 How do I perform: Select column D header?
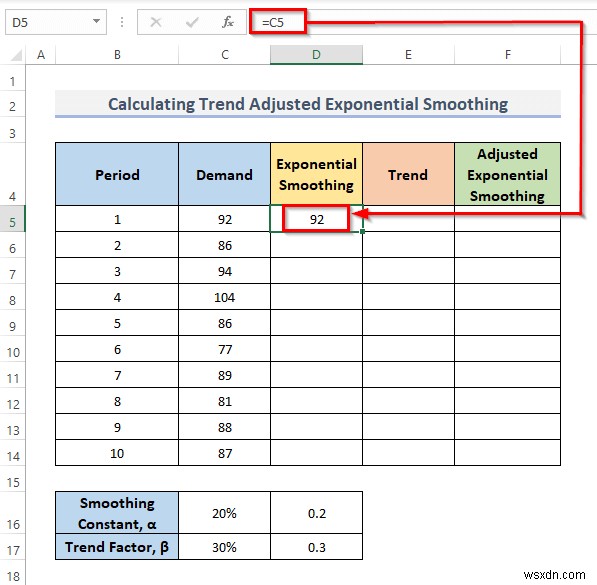(x=316, y=55)
